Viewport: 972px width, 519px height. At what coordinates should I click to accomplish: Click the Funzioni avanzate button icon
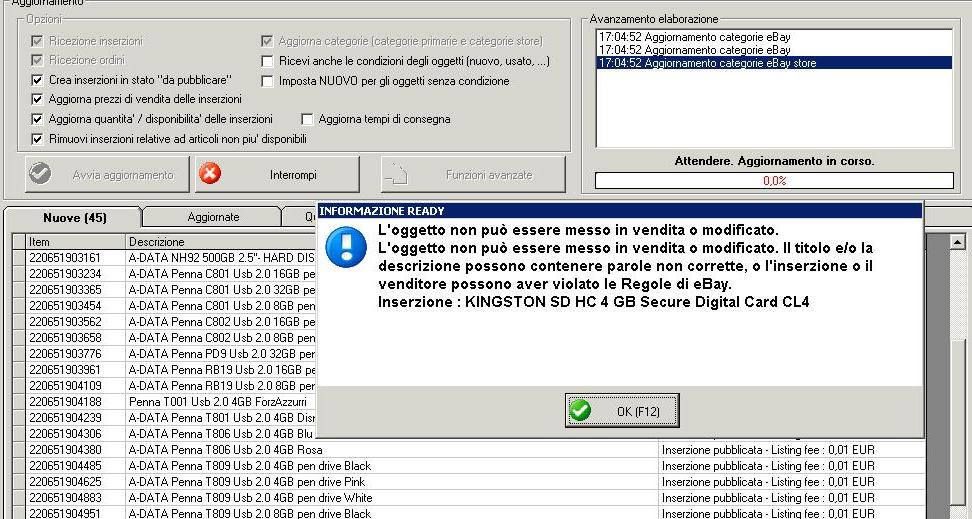395,175
